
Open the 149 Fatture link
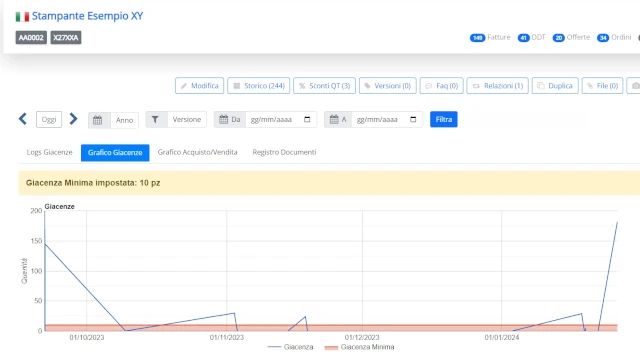pyautogui.click(x=490, y=38)
